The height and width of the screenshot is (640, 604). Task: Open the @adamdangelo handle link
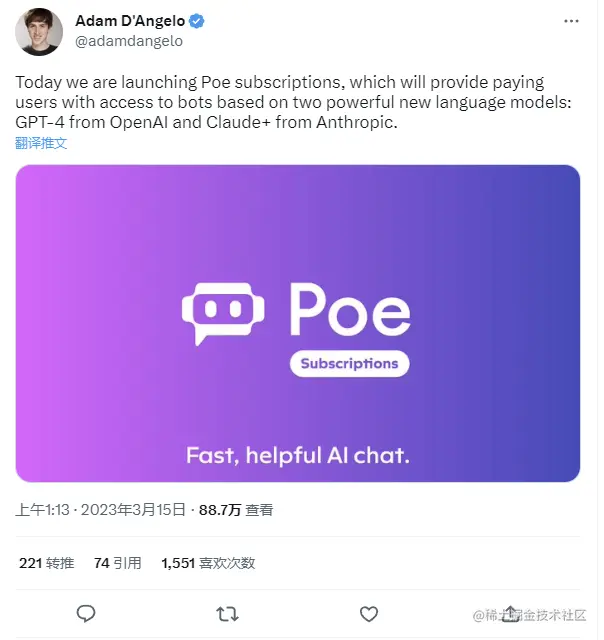pyautogui.click(x=129, y=41)
